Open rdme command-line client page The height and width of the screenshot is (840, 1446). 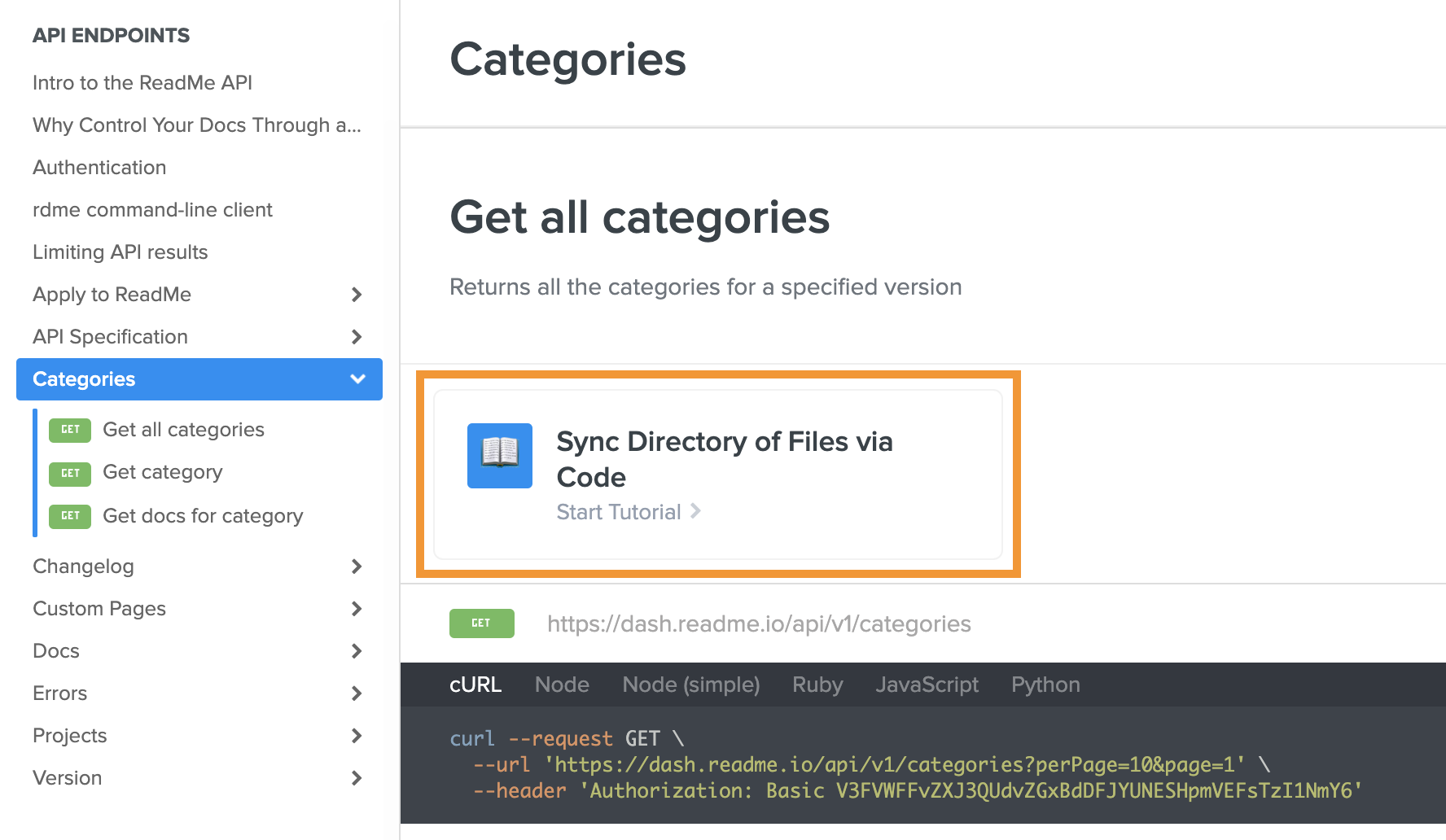coord(152,210)
